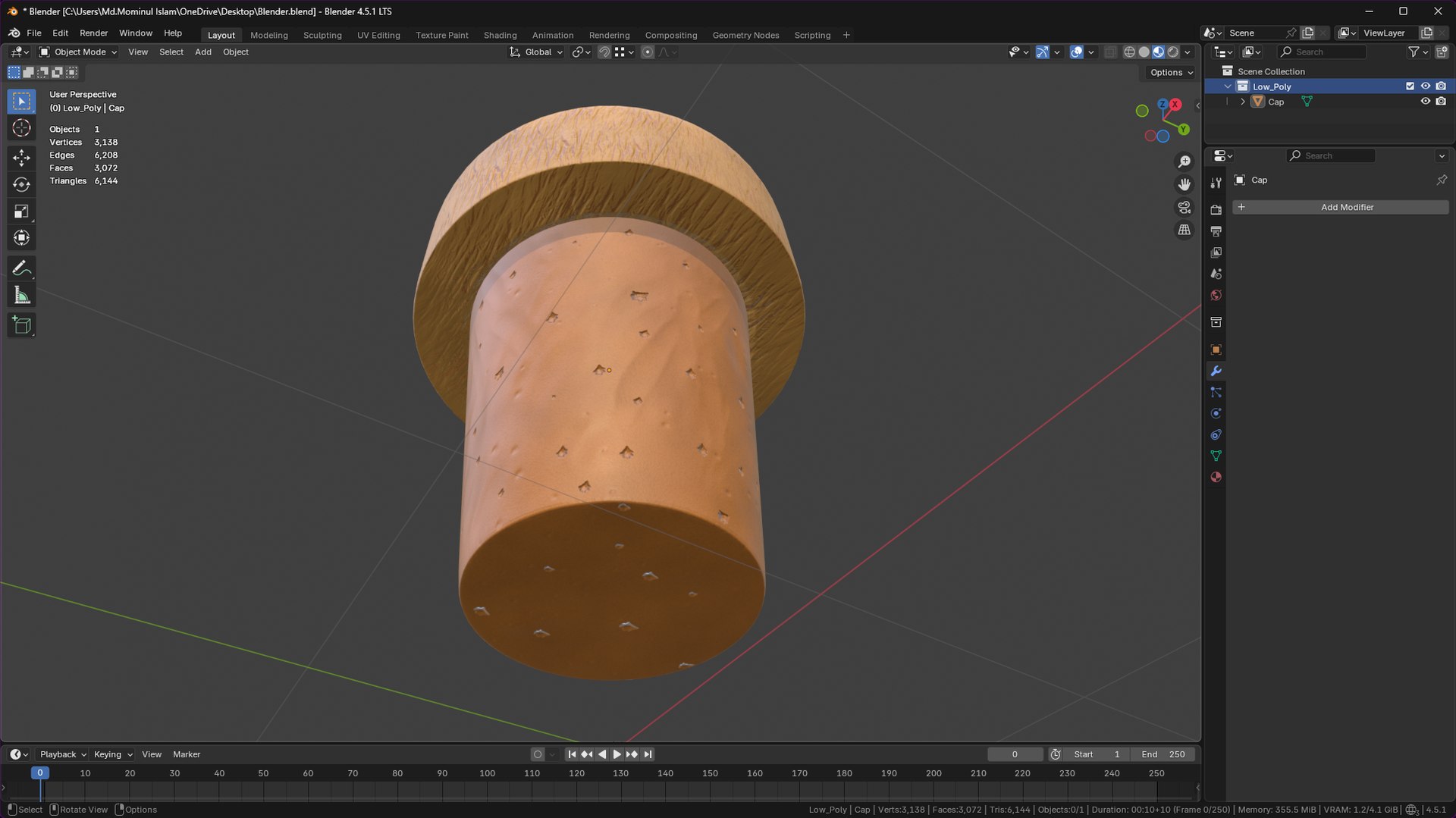Switch to rendered viewport shading
Screen dimensions: 1456x818
pyautogui.click(x=1173, y=52)
